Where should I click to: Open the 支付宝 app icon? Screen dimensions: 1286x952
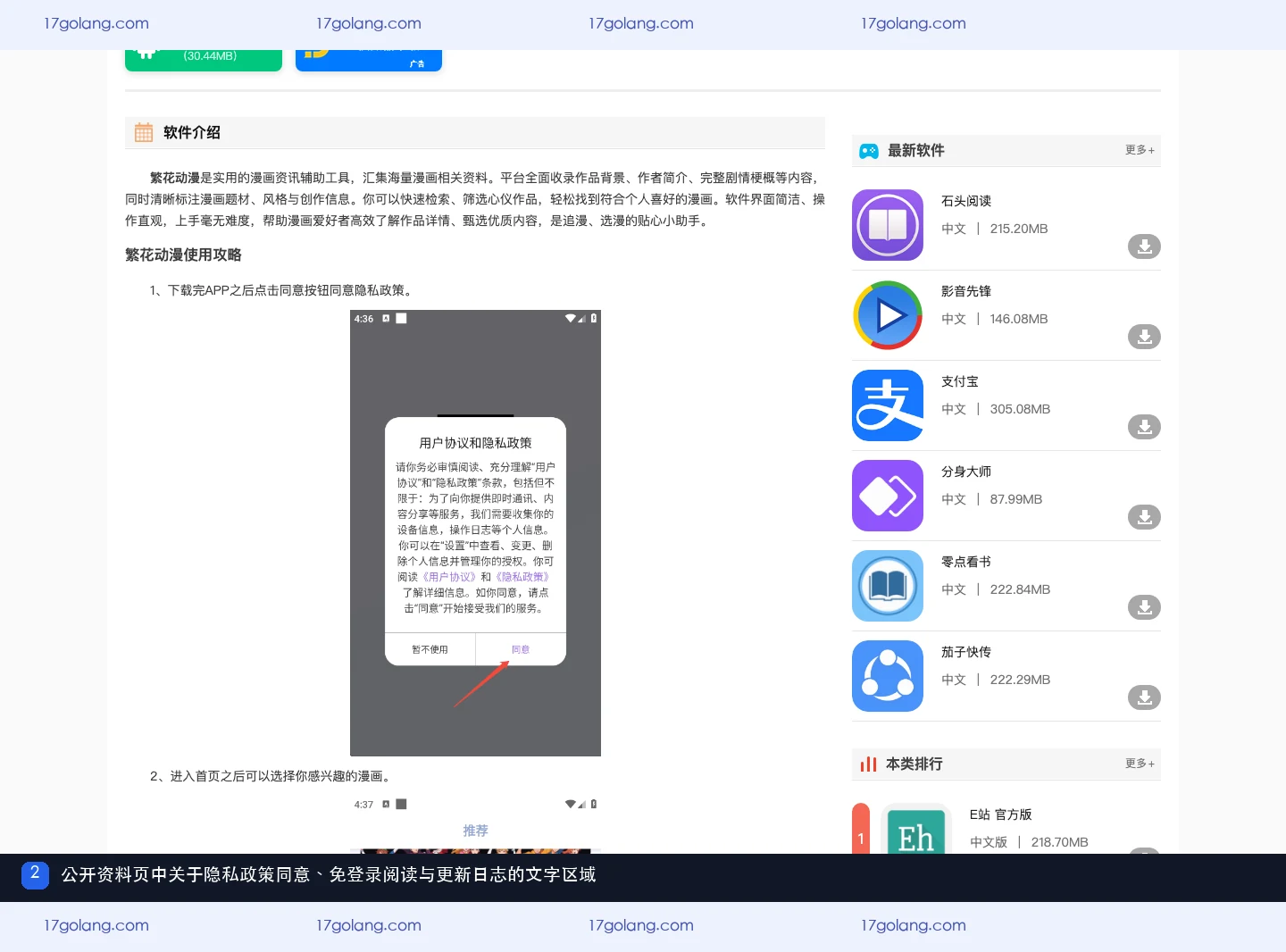(888, 405)
